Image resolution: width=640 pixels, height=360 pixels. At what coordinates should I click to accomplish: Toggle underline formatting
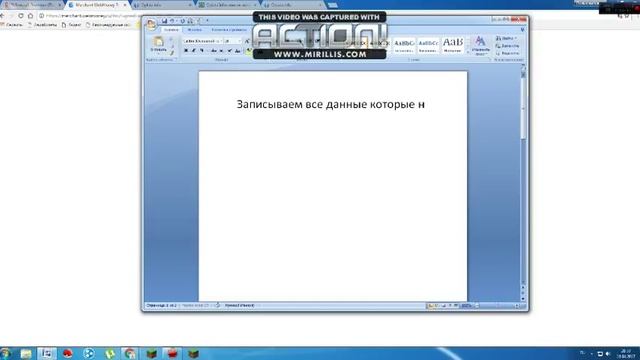pos(202,51)
